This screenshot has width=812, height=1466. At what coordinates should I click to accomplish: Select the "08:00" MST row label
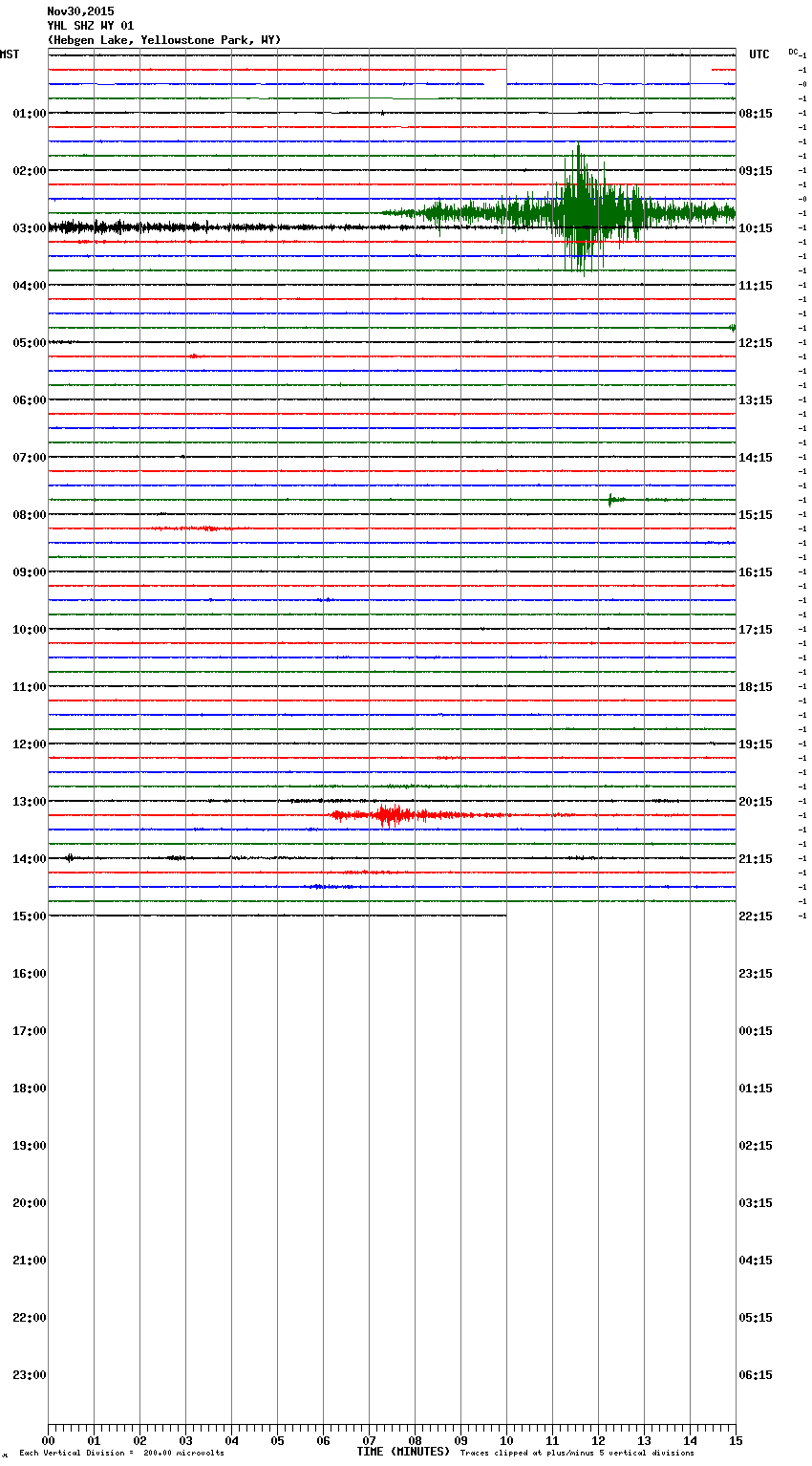(x=30, y=515)
